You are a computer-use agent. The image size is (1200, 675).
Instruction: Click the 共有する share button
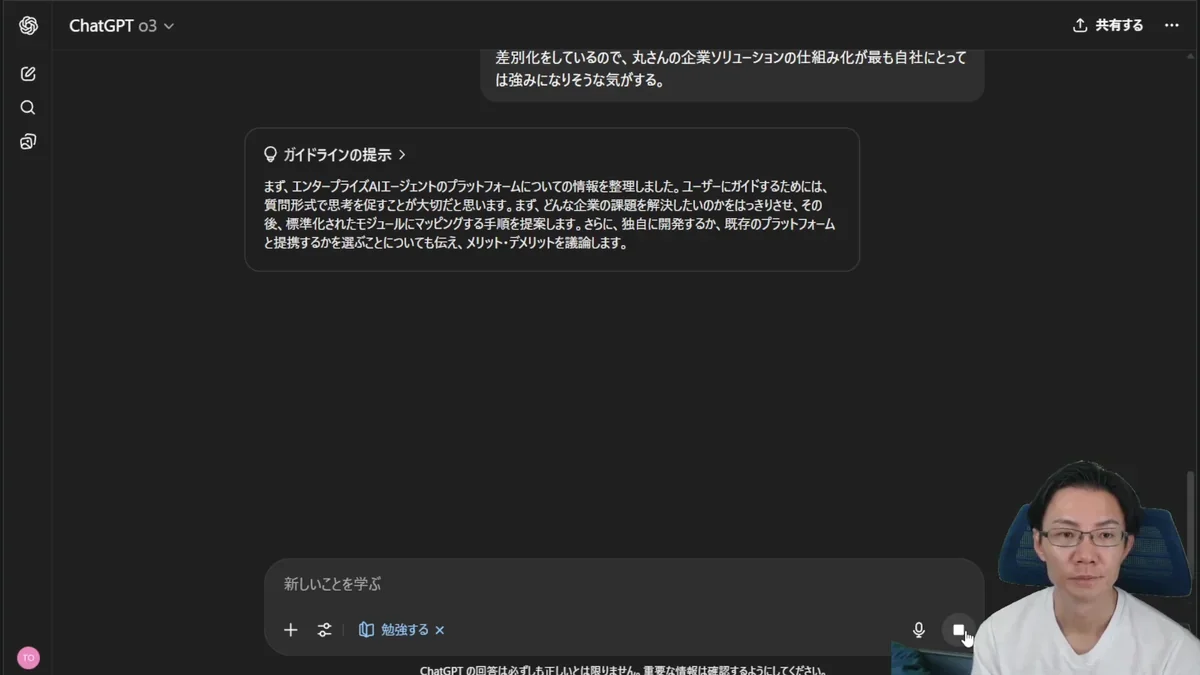pyautogui.click(x=1108, y=26)
